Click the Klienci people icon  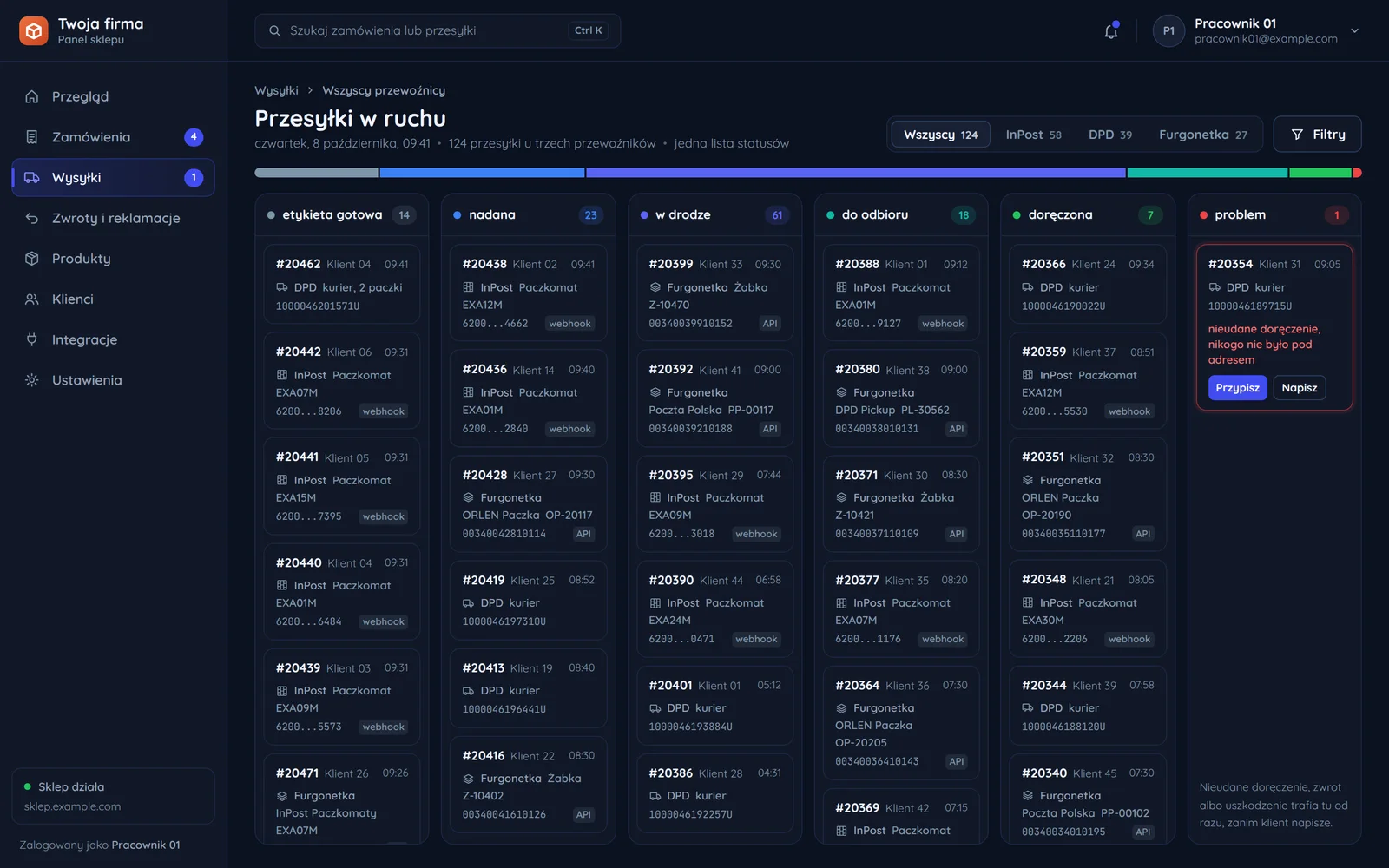click(32, 299)
